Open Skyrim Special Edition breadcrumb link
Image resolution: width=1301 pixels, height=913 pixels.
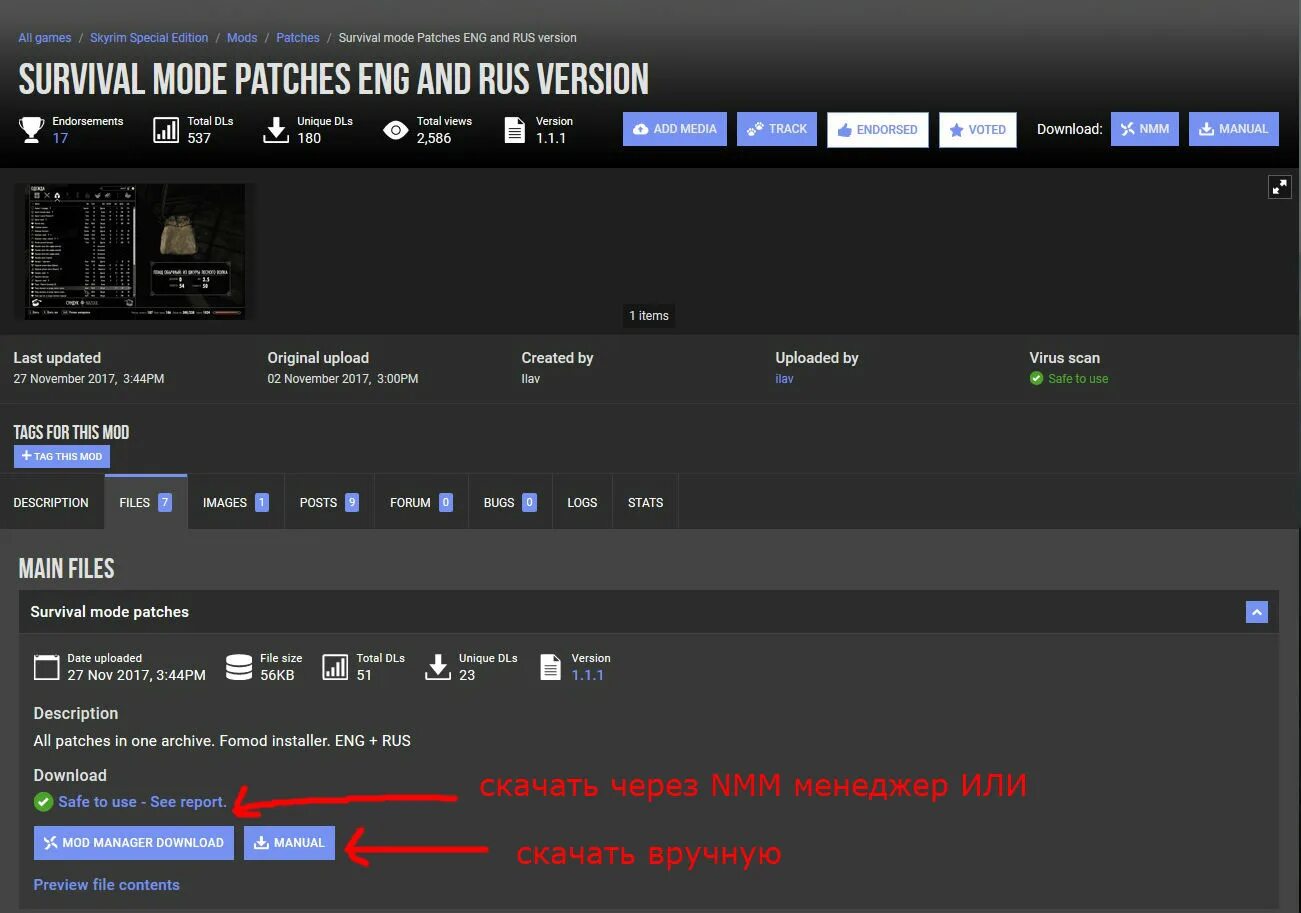[x=149, y=38]
